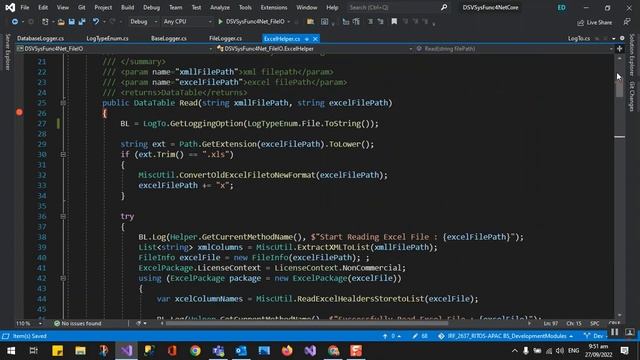Switch to the FileLogger.cs tab
This screenshot has width=640, height=360.
[225, 38]
